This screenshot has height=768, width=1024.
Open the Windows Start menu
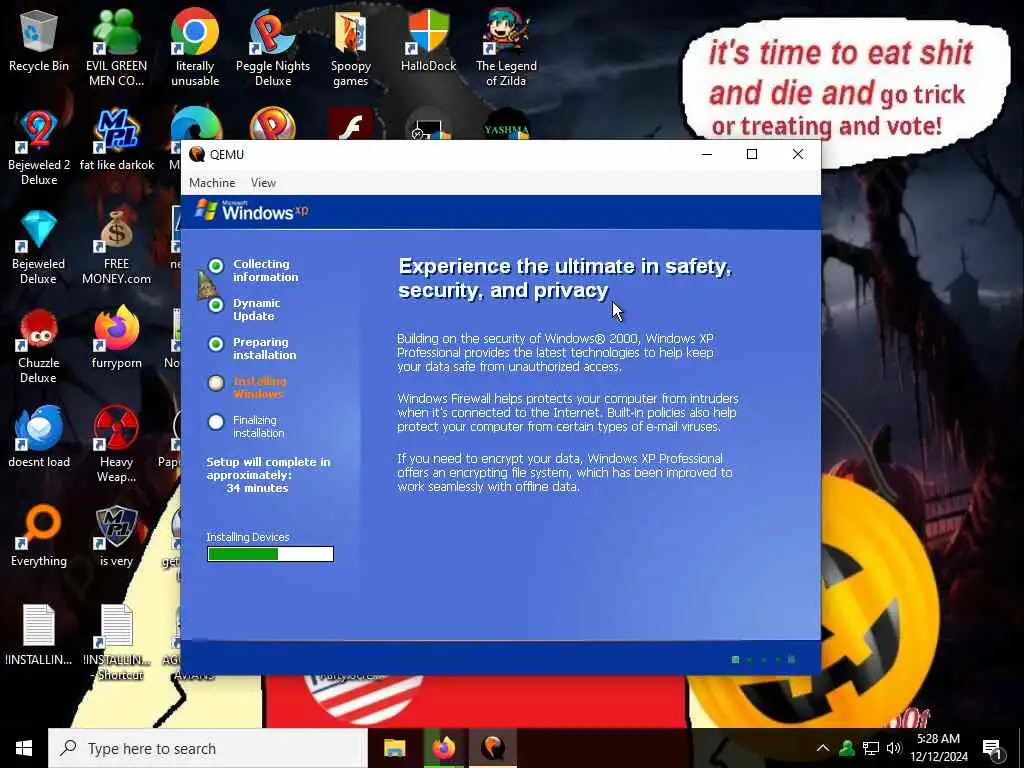(x=24, y=748)
